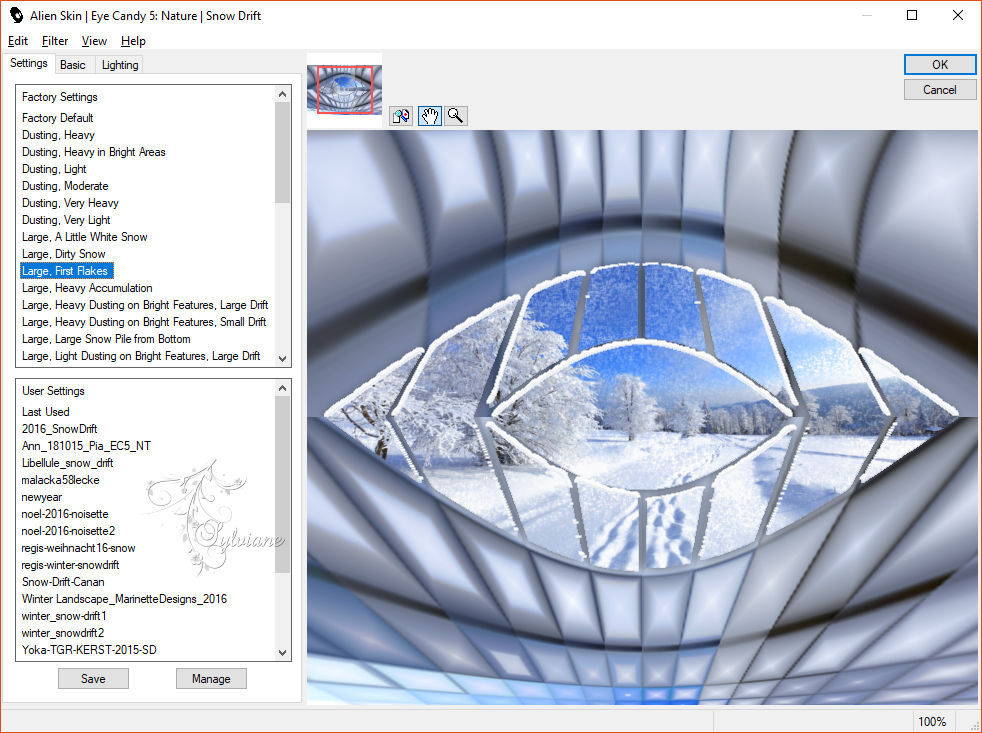Screen dimensions: 982x733
Task: Open the View menu
Action: [94, 41]
